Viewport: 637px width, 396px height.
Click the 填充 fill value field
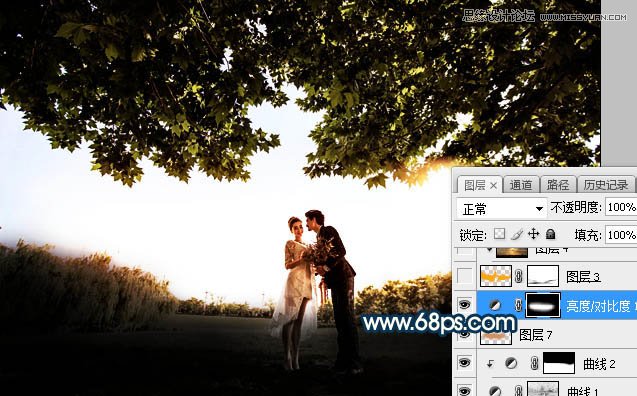[x=621, y=235]
